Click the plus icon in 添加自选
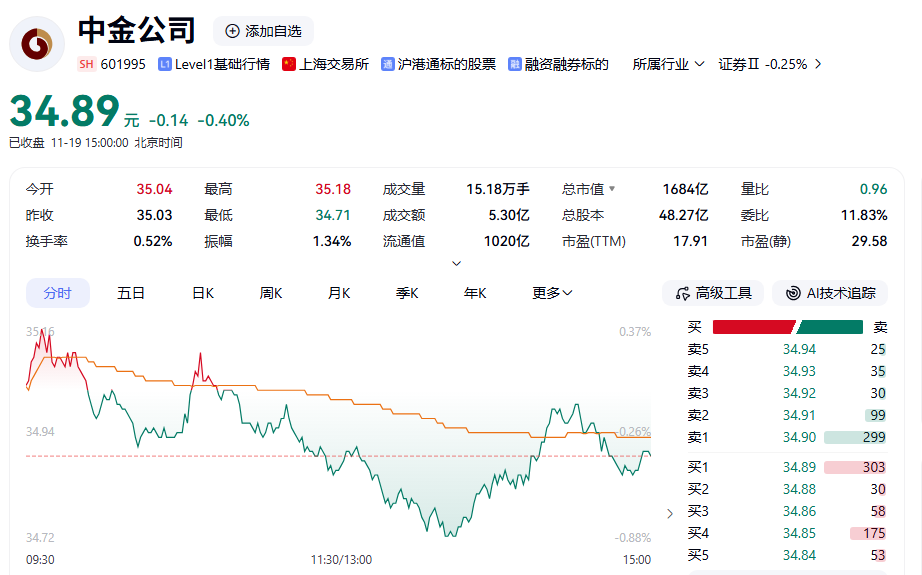922x575 pixels. click(x=233, y=31)
